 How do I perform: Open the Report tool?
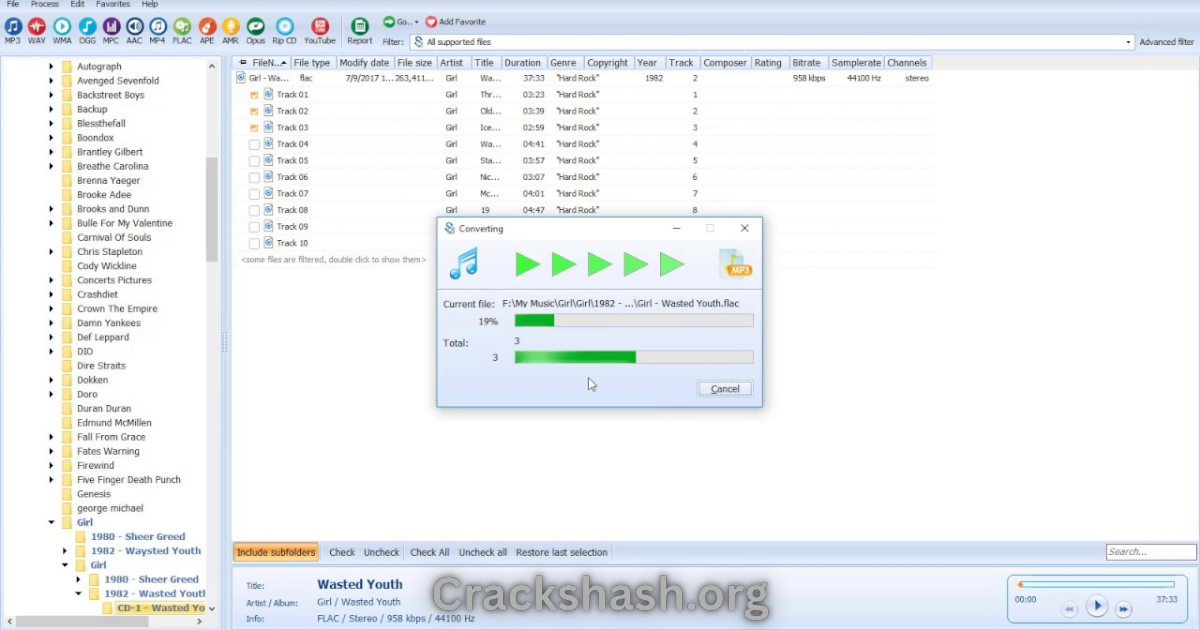(360, 26)
